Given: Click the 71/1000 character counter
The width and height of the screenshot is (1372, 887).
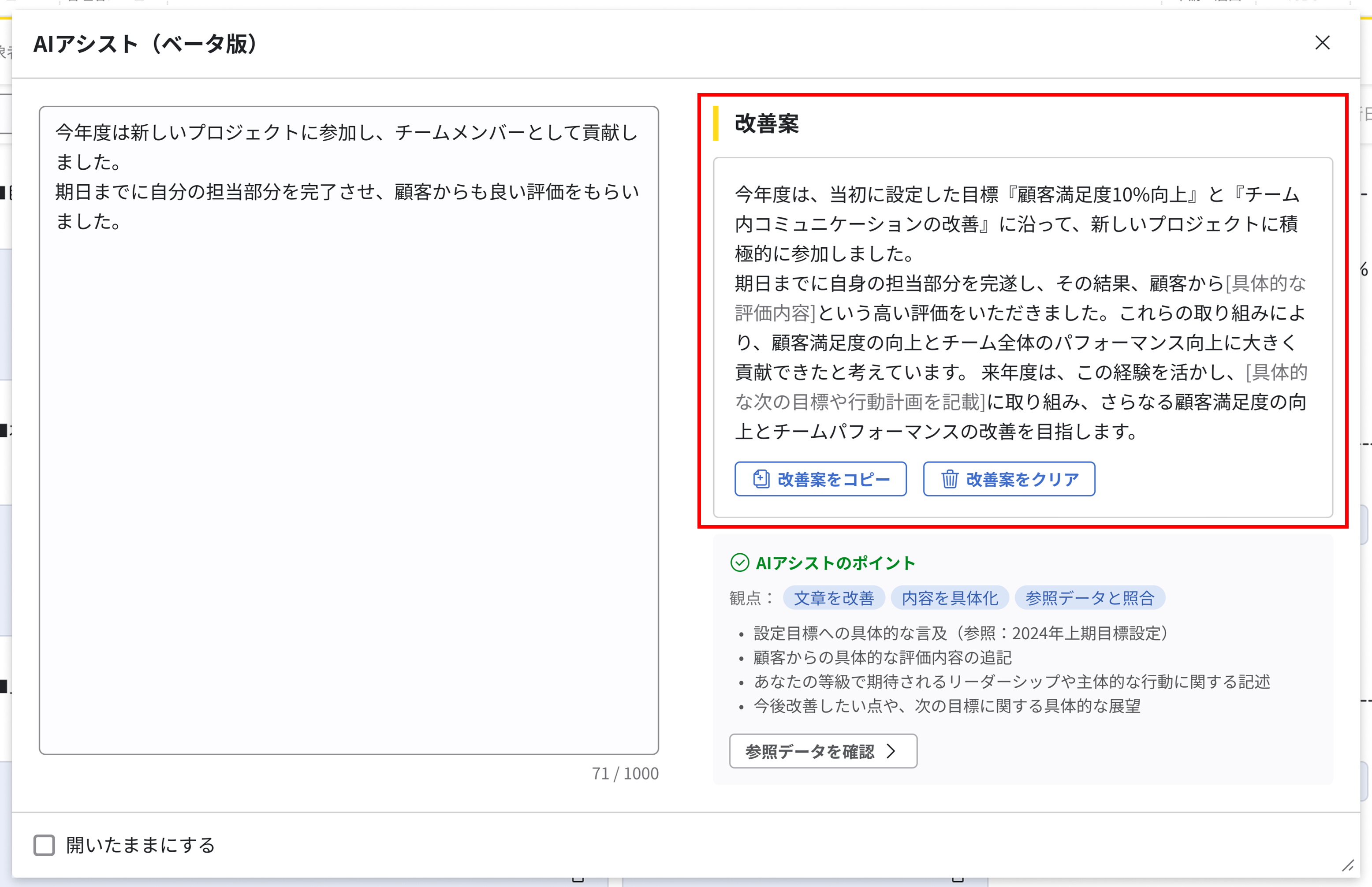Looking at the screenshot, I should point(625,773).
